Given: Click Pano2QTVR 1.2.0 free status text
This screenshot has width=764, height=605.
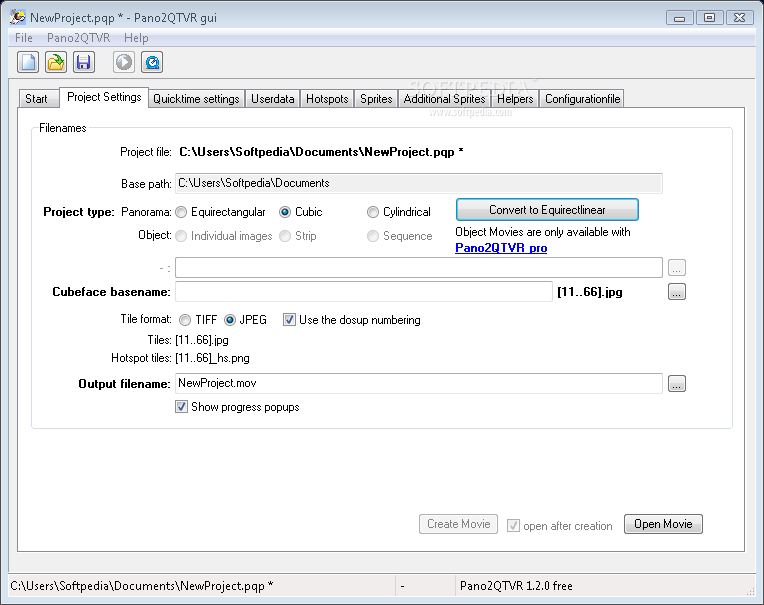Looking at the screenshot, I should click(x=516, y=586).
